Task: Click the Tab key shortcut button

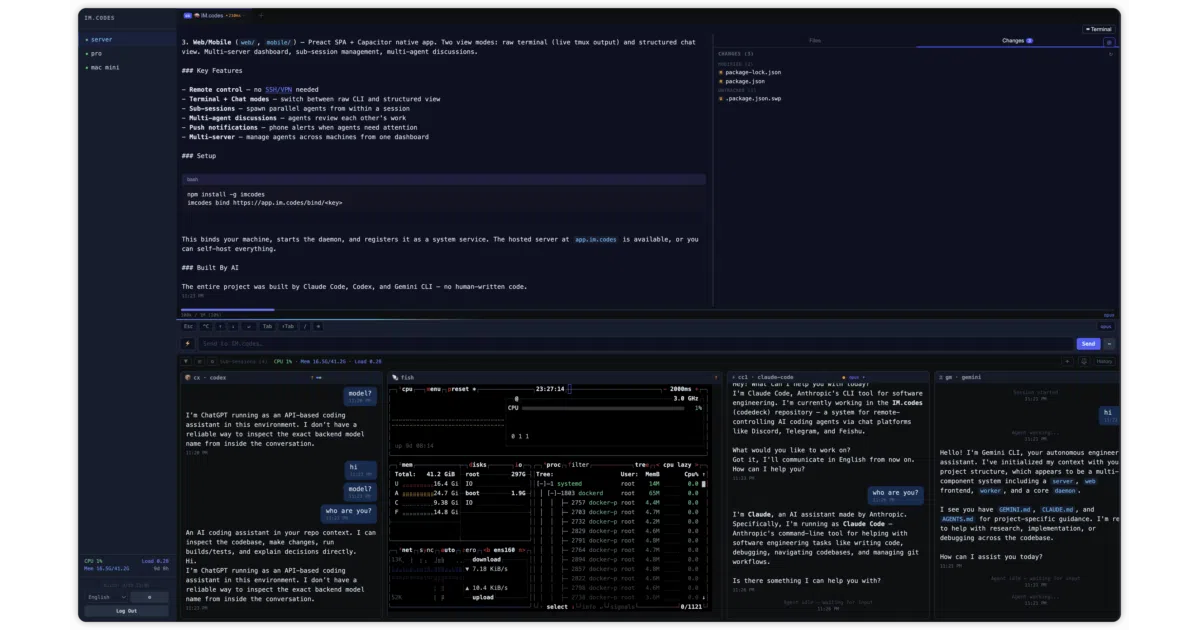Action: tap(267, 326)
